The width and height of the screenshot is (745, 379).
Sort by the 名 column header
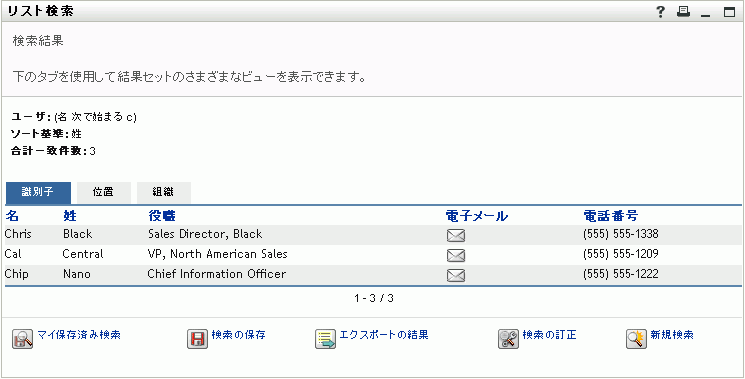12,216
